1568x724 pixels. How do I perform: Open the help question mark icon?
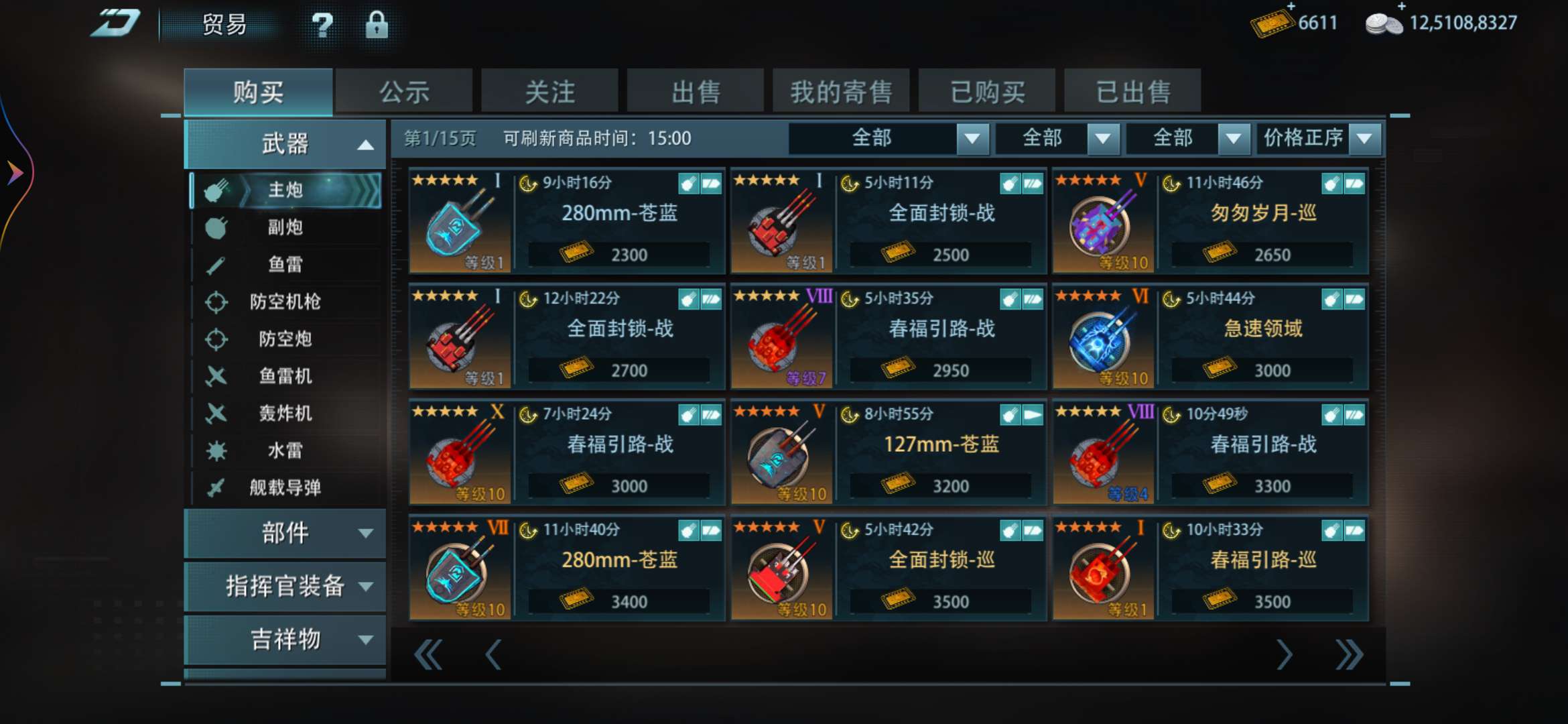pyautogui.click(x=322, y=25)
